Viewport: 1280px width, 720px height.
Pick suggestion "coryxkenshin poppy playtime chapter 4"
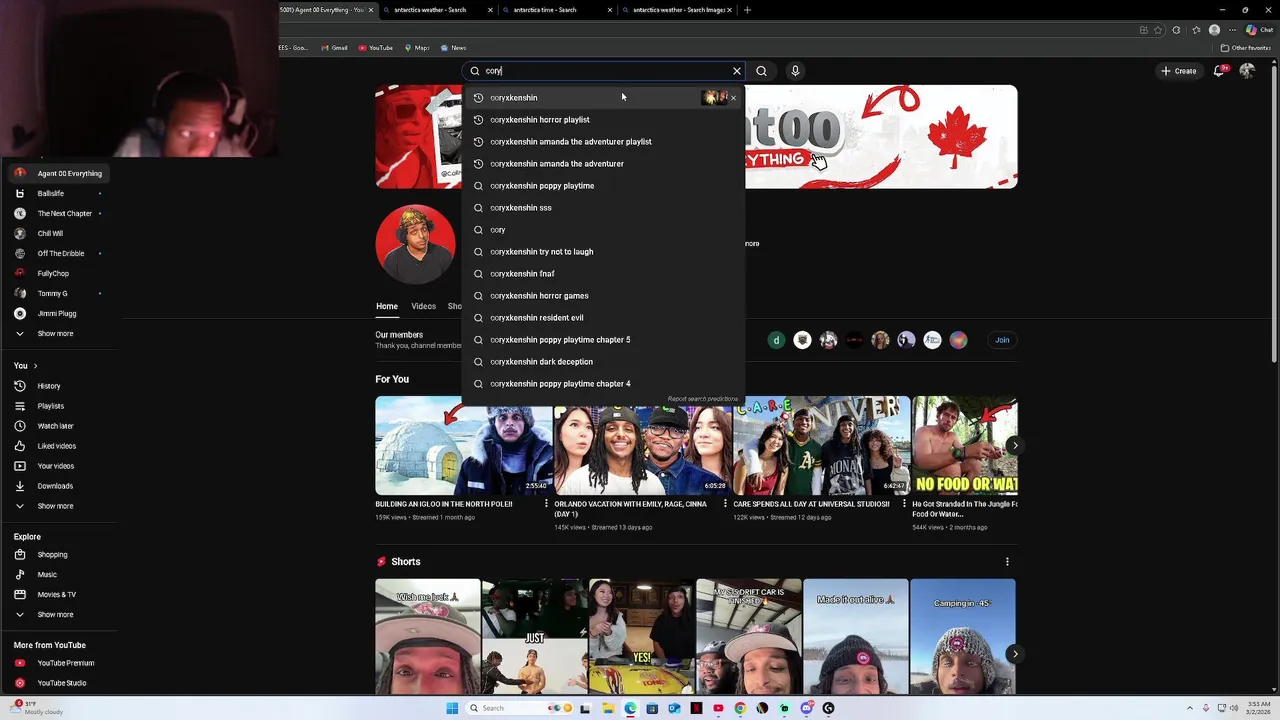(604, 384)
